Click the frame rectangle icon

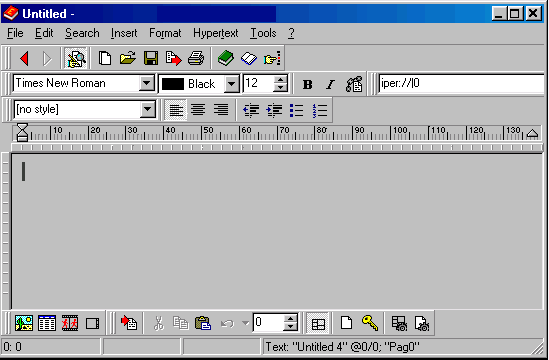[92, 323]
